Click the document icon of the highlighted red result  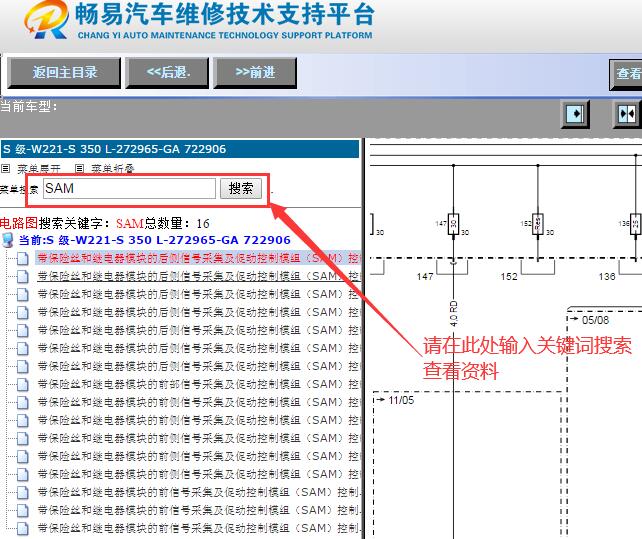[x=23, y=258]
